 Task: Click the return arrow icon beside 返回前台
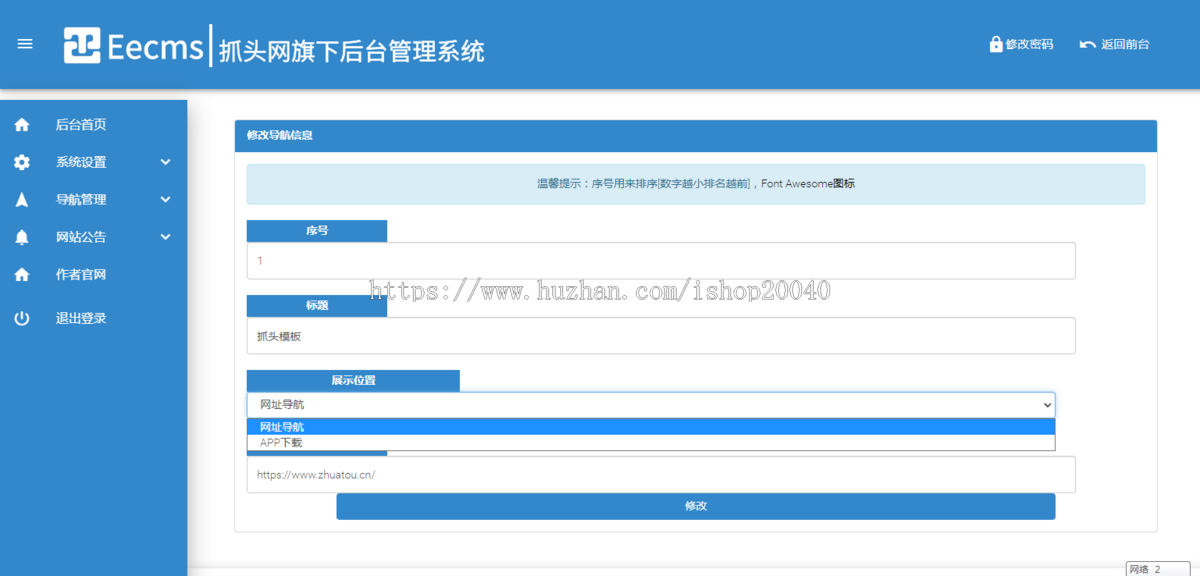pos(1088,45)
